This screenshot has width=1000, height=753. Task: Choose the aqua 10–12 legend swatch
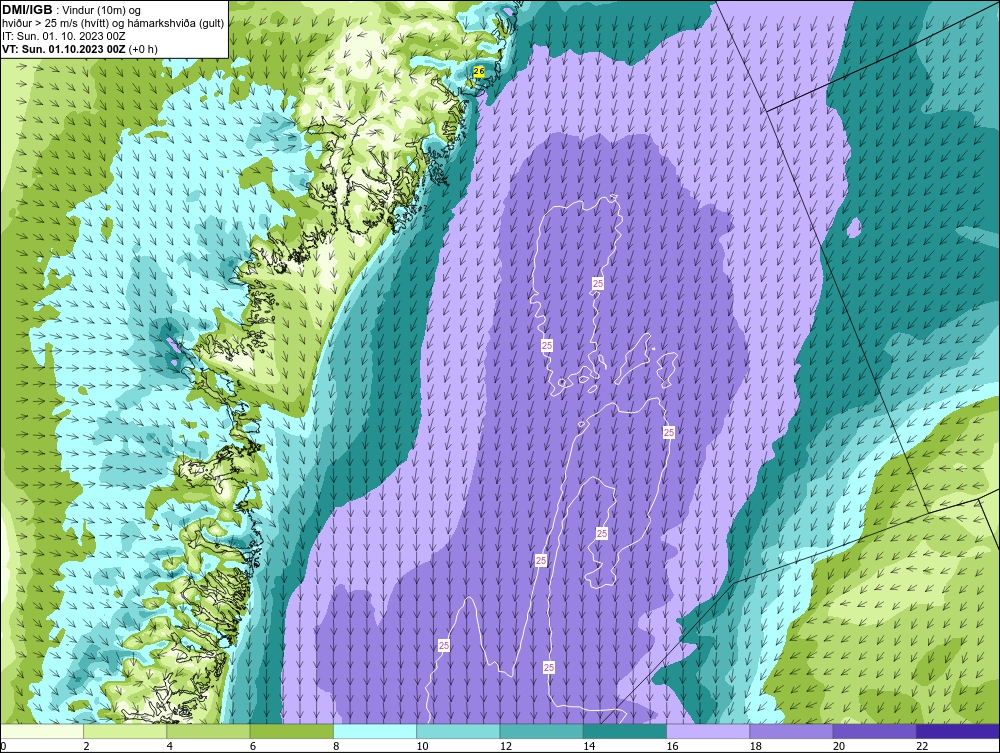click(x=458, y=731)
